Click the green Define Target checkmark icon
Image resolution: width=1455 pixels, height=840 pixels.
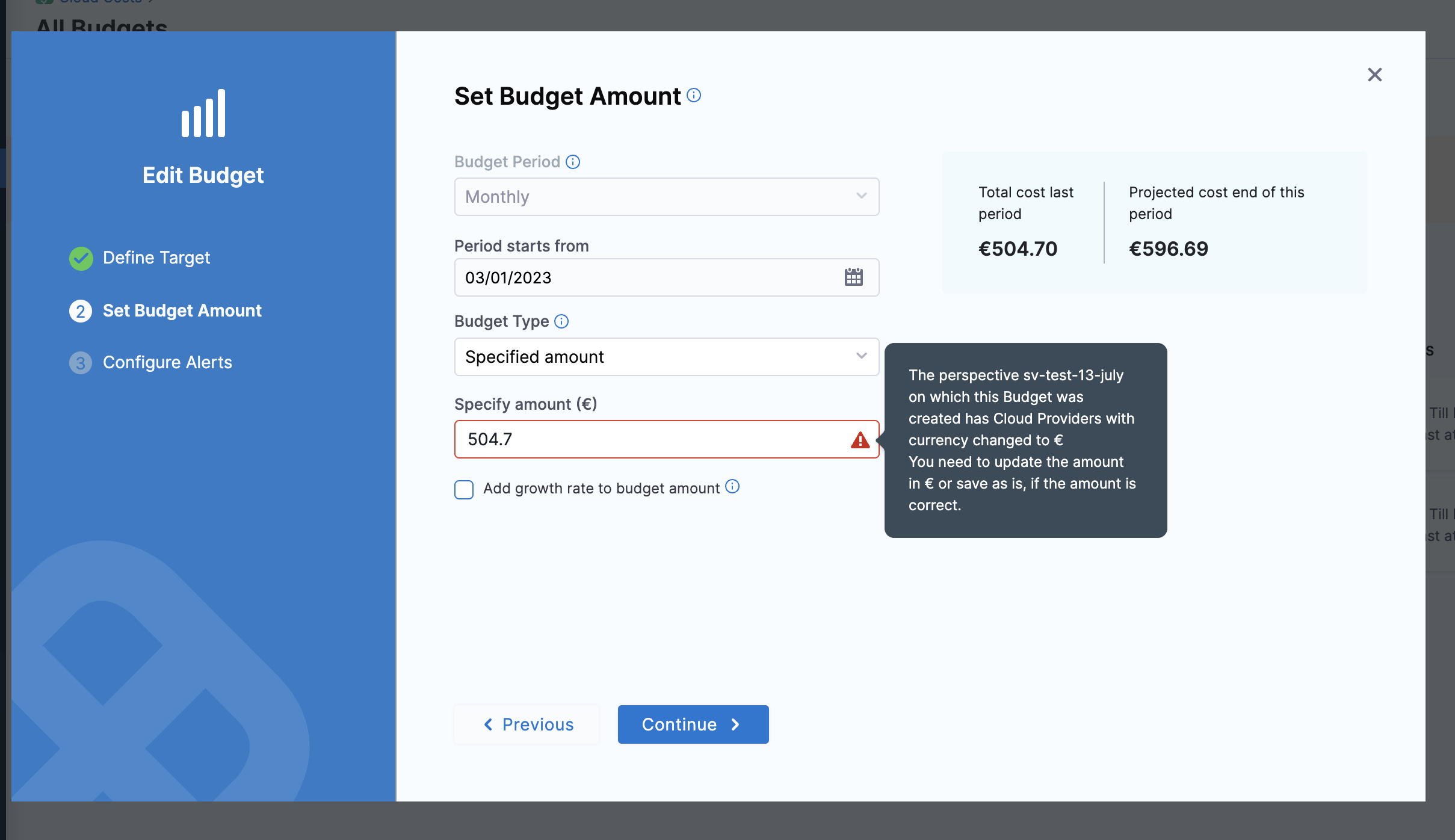coord(81,258)
